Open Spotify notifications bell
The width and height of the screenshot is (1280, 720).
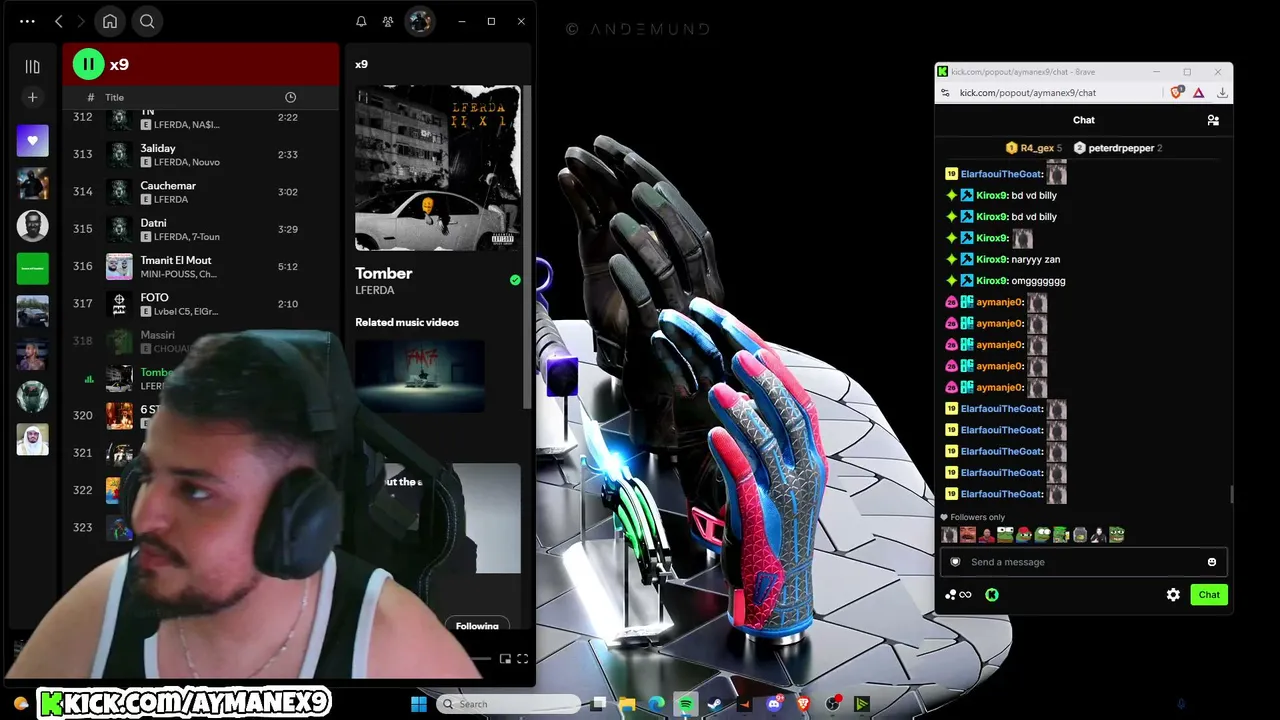[x=361, y=21]
